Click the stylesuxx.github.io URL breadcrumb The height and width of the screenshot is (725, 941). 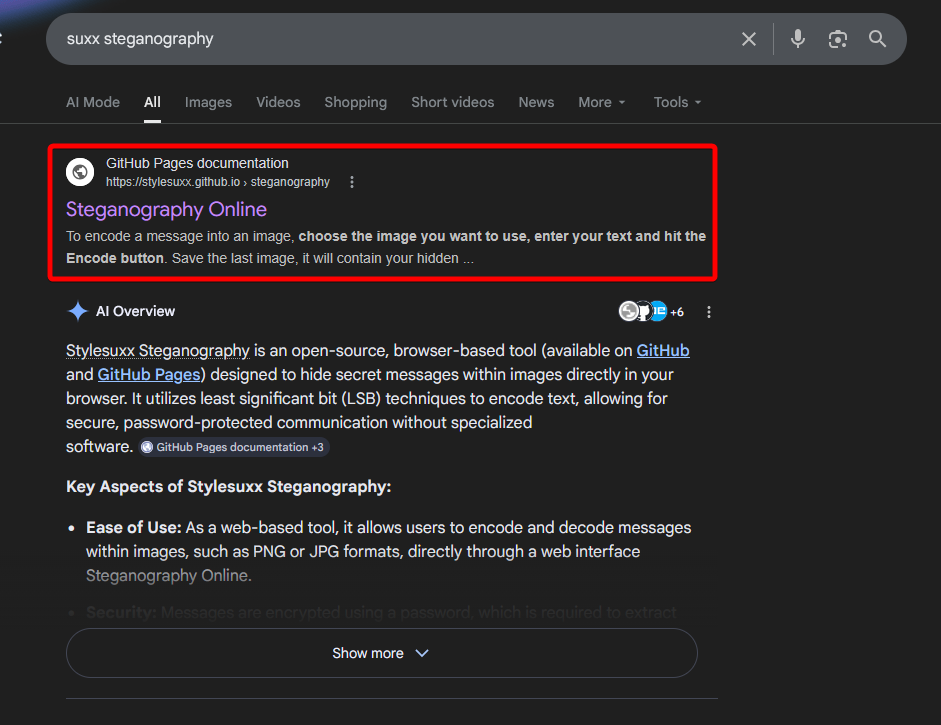click(218, 182)
